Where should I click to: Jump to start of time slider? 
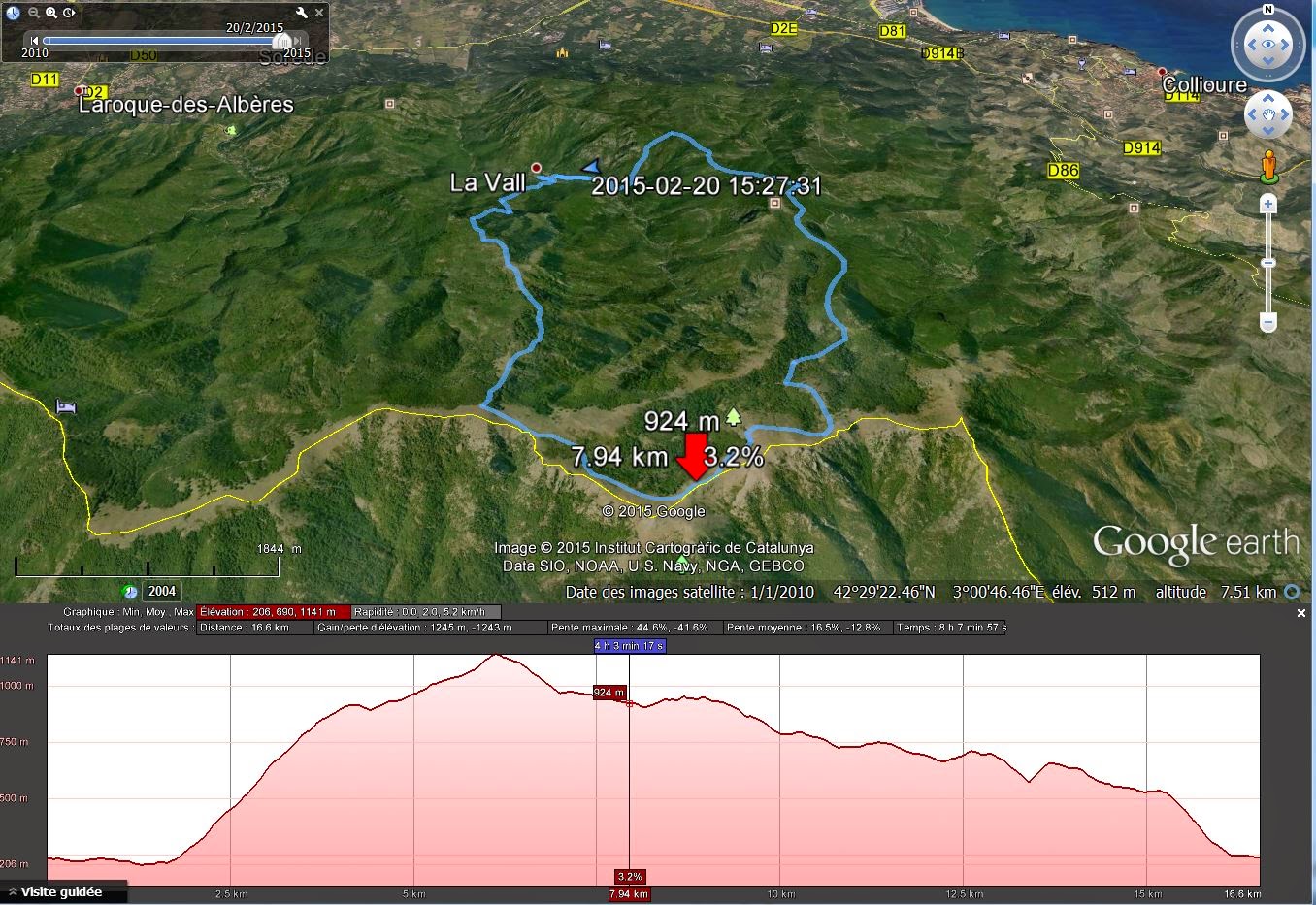(35, 40)
